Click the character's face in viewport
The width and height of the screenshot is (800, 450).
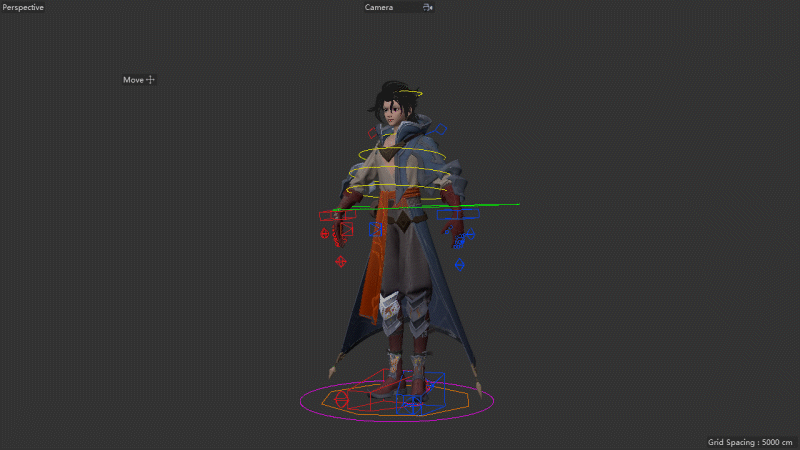point(391,111)
